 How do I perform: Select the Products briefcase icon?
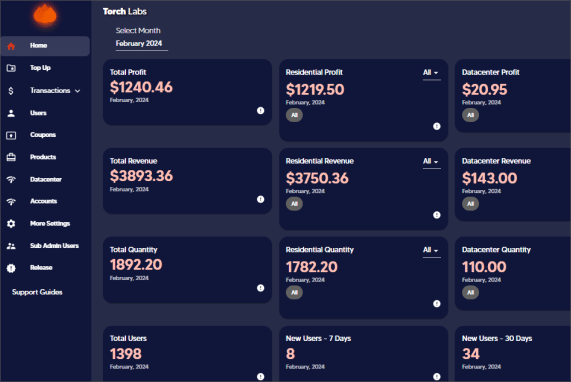point(11,157)
